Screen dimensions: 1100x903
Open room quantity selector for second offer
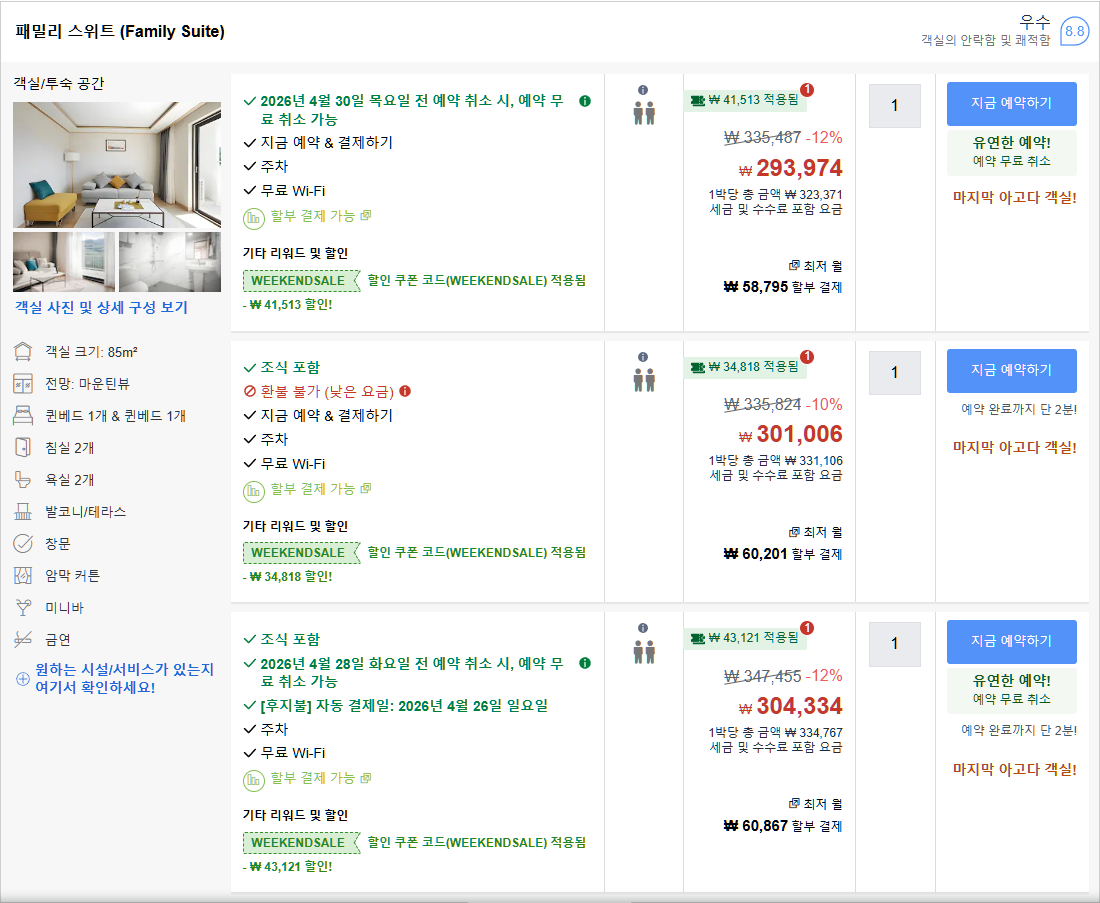(894, 372)
